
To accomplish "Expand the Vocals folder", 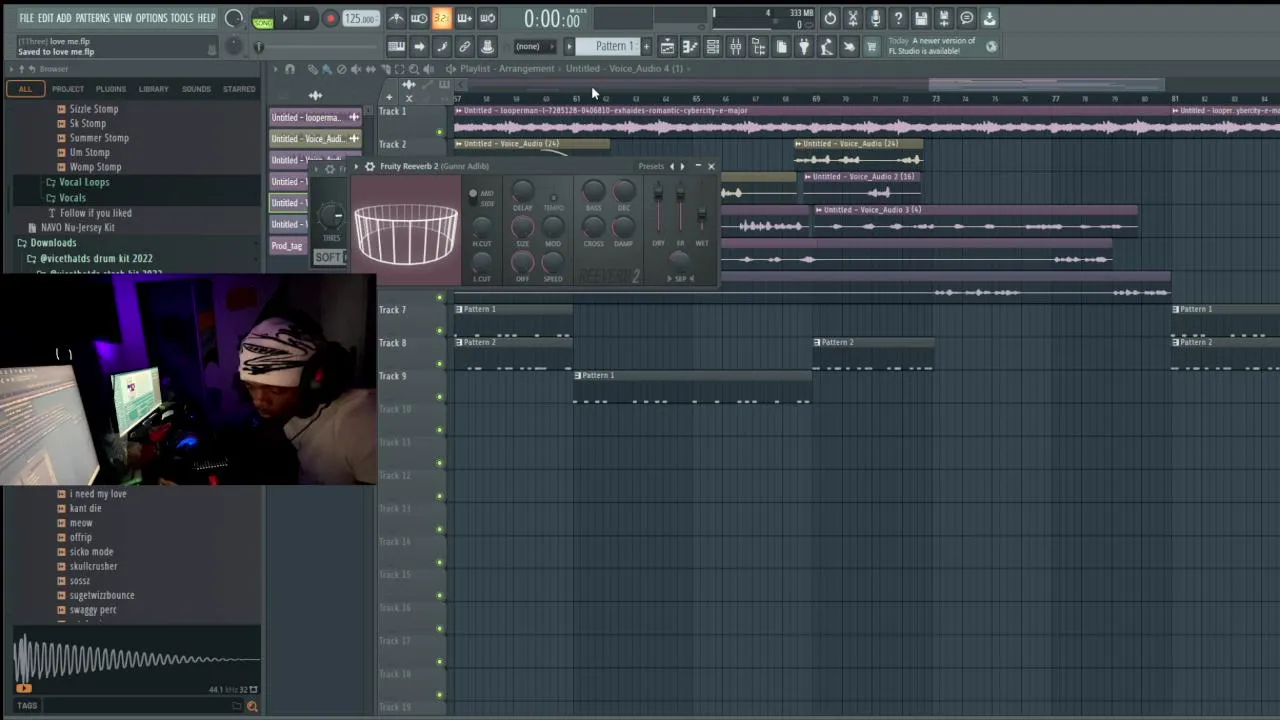I will (x=72, y=197).
